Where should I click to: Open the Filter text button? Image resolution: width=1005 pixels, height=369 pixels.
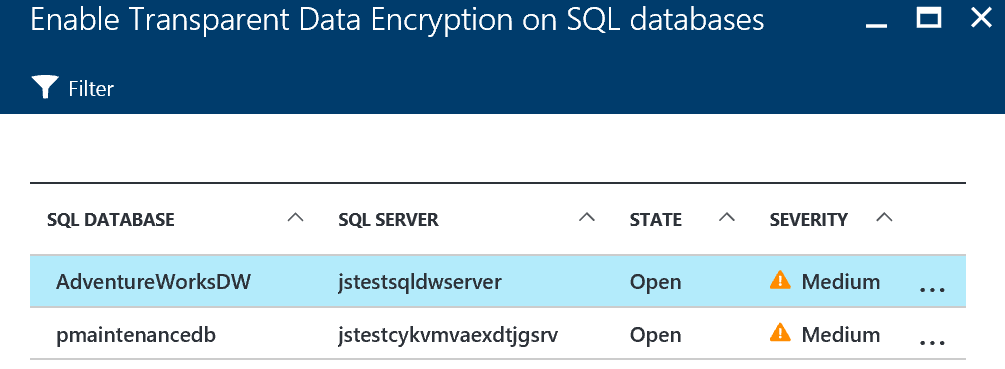[x=91, y=88]
